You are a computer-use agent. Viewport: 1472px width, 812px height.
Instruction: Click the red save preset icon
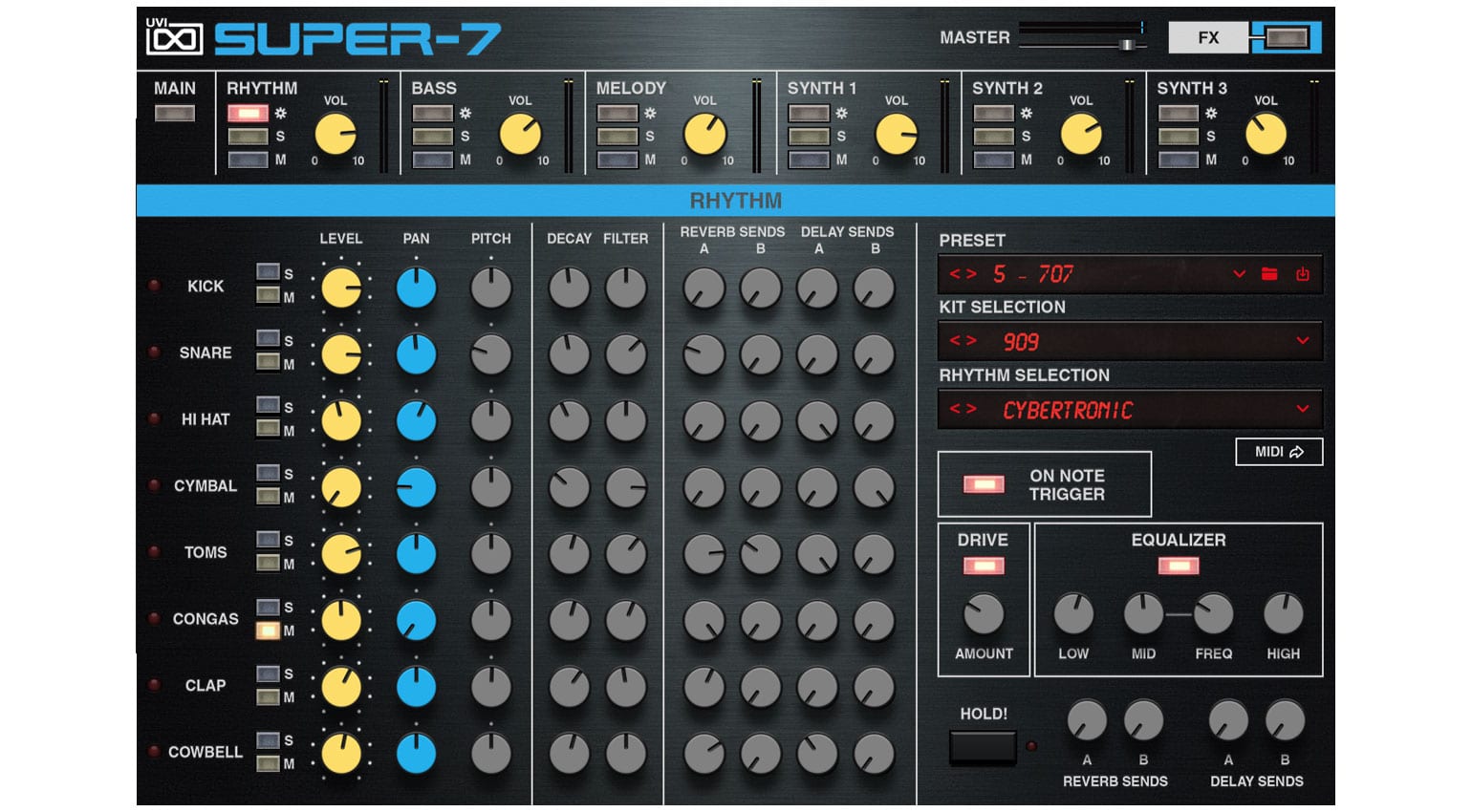coord(1302,274)
